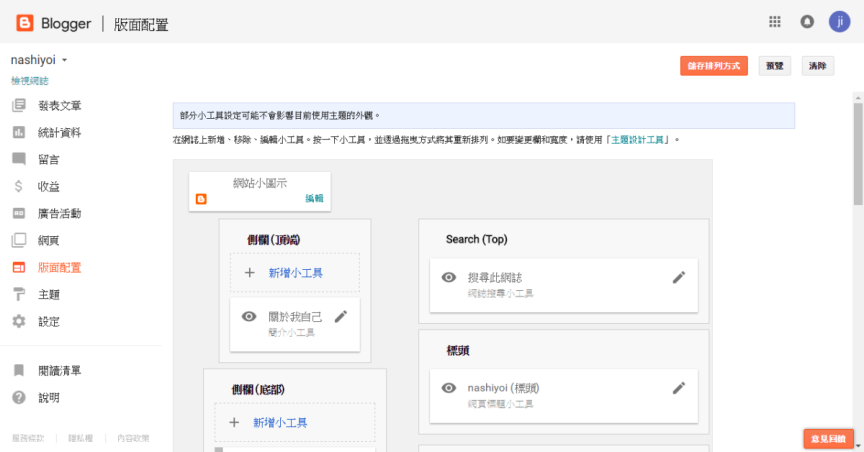Click 編輯 link in 網站小圖示 gadget
The image size is (864, 452).
[x=314, y=198]
